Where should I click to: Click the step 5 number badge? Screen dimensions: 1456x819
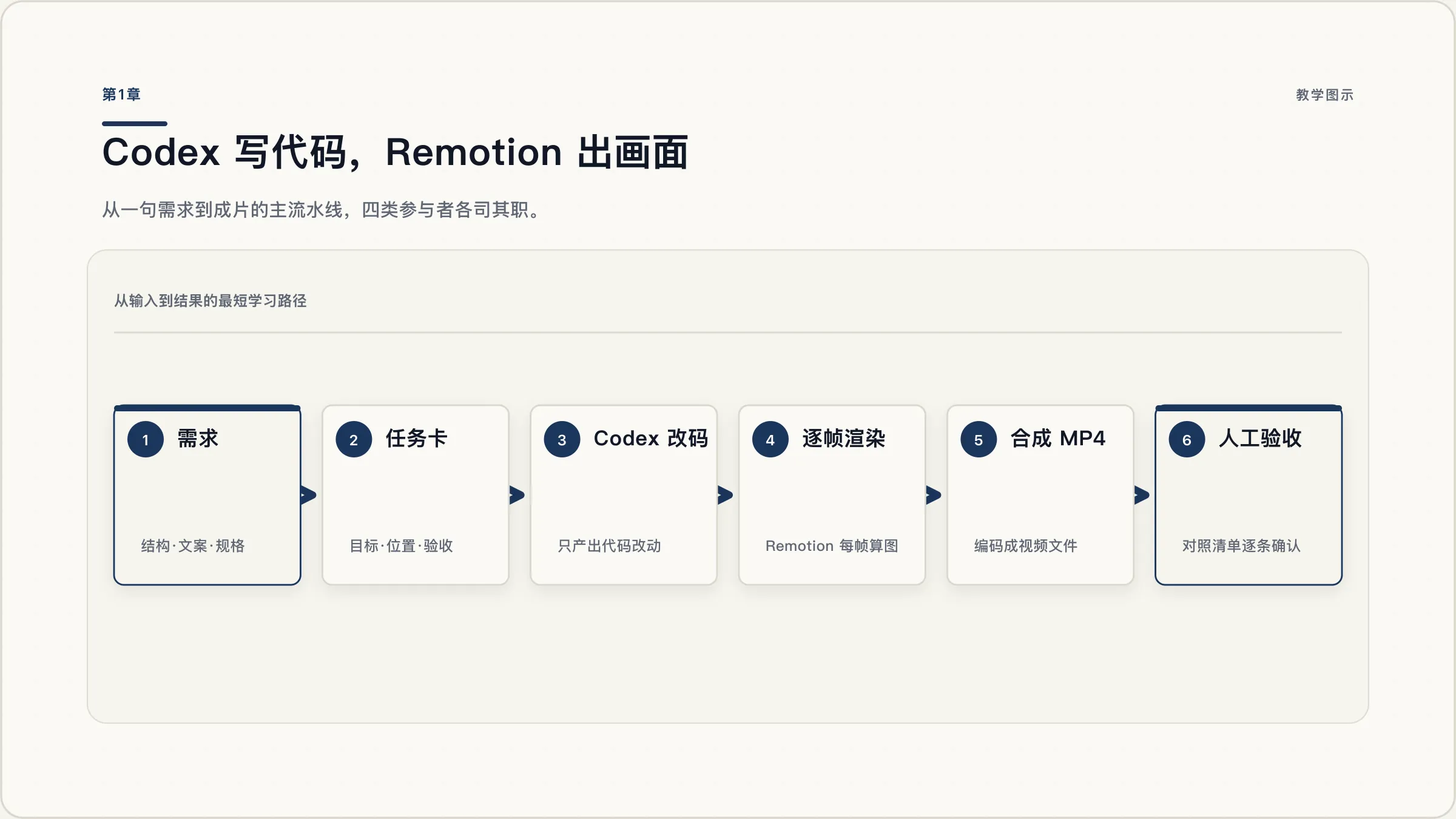[x=979, y=439]
